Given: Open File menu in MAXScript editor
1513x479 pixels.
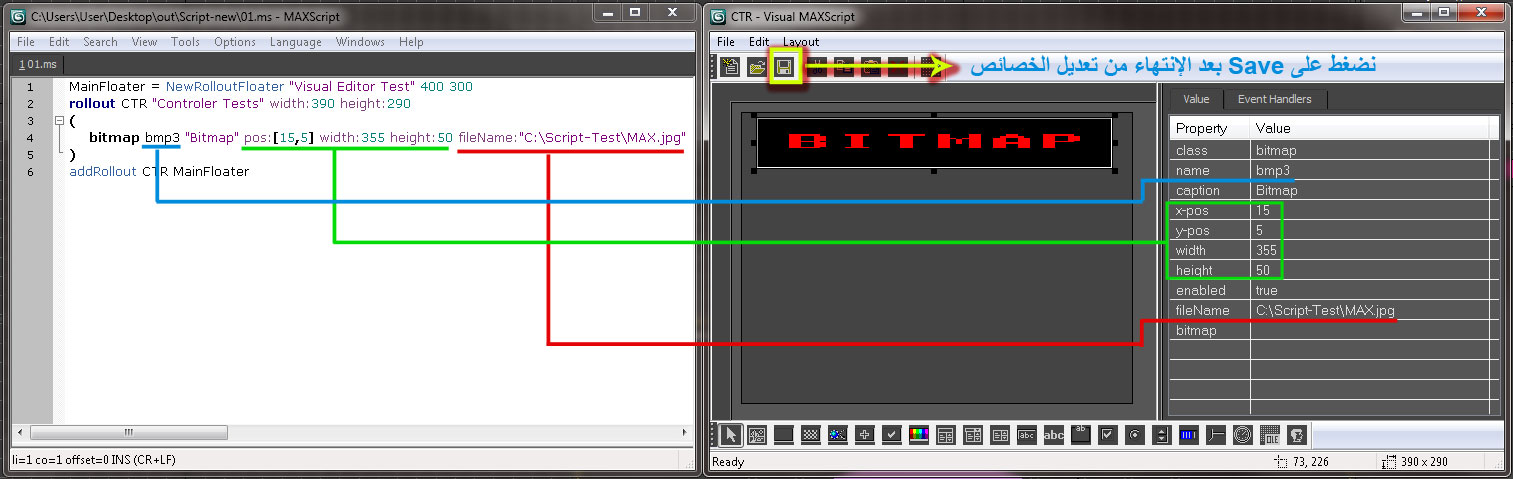Looking at the screenshot, I should click(x=26, y=42).
